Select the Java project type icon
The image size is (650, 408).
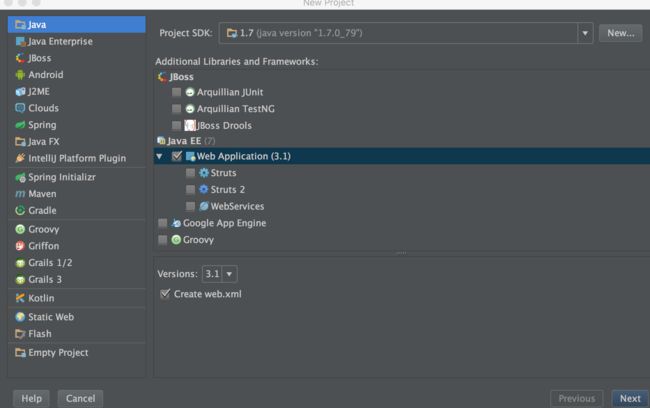(20, 24)
